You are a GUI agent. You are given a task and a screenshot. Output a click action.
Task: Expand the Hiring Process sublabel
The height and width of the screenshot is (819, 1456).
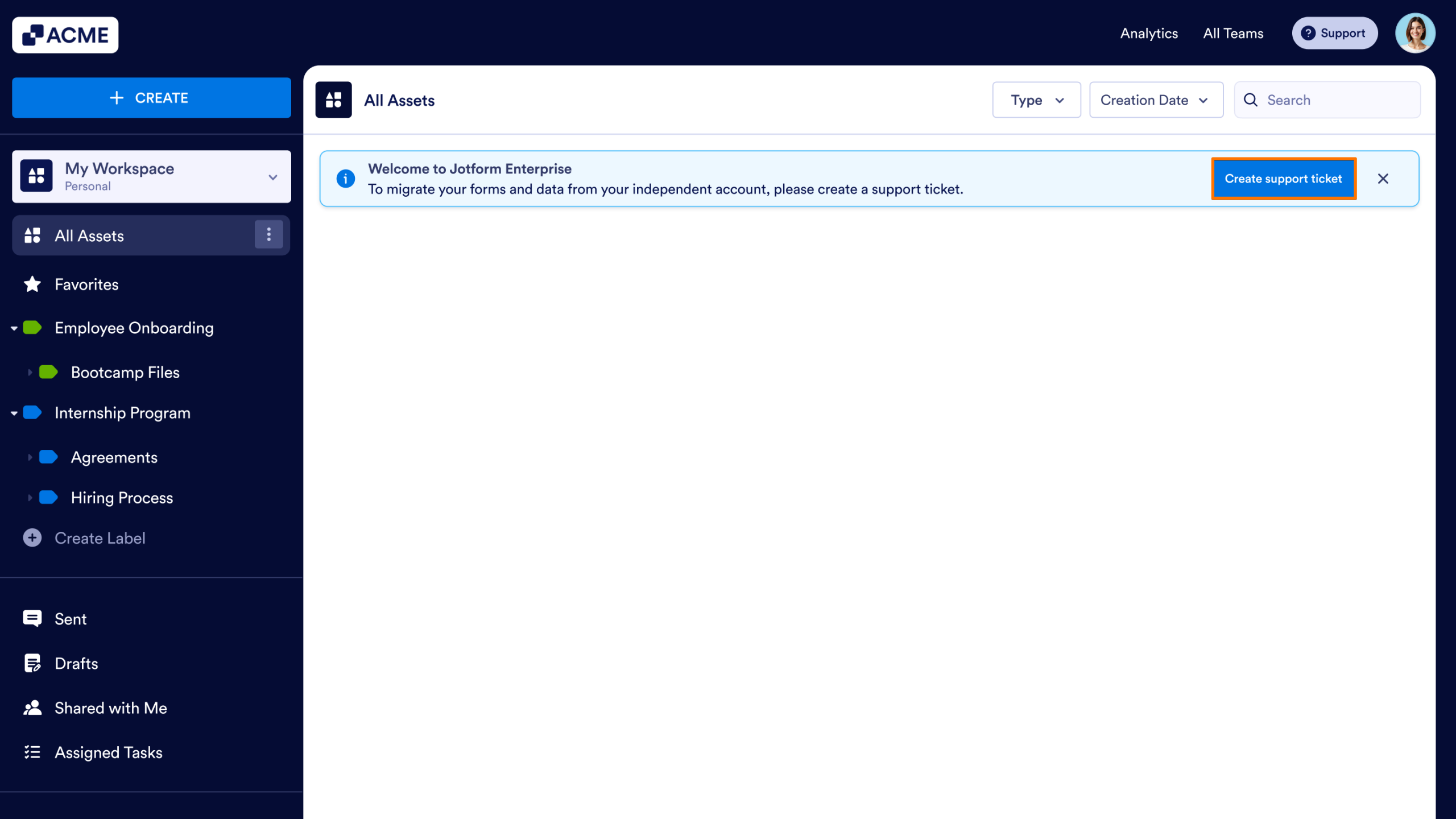30,498
